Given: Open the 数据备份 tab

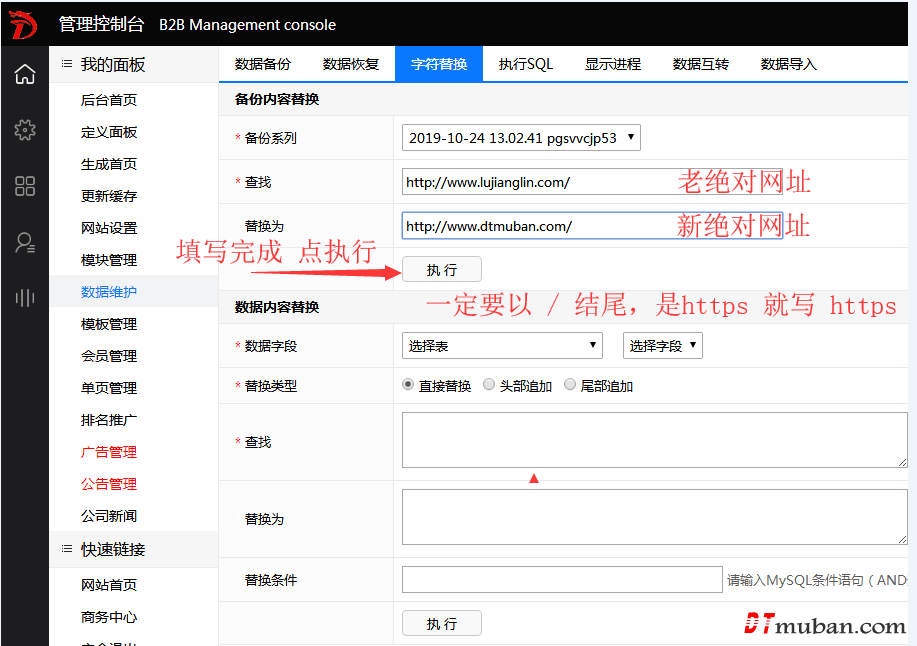Looking at the screenshot, I should 263,64.
